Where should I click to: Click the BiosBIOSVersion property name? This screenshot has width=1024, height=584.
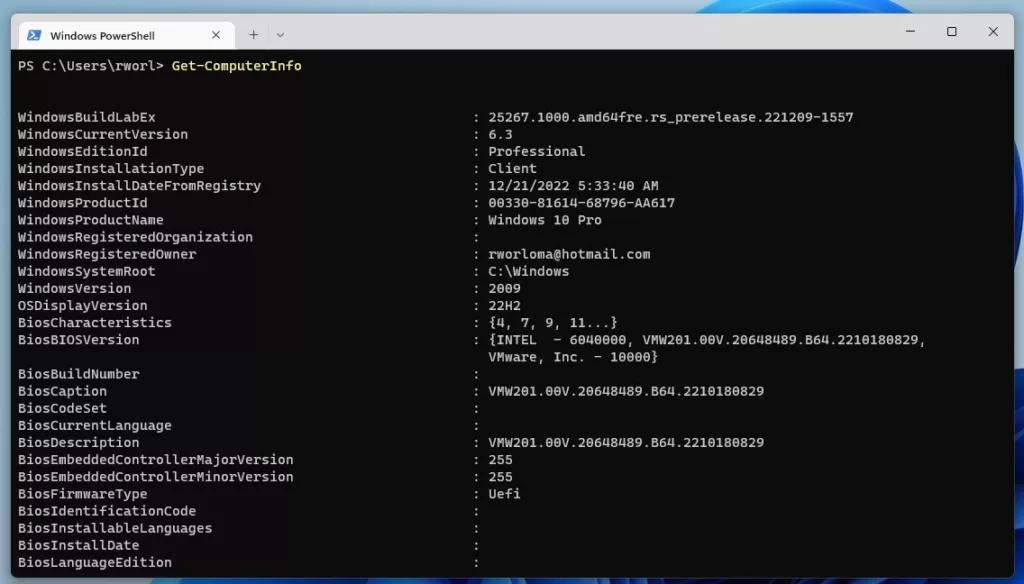[x=78, y=340]
